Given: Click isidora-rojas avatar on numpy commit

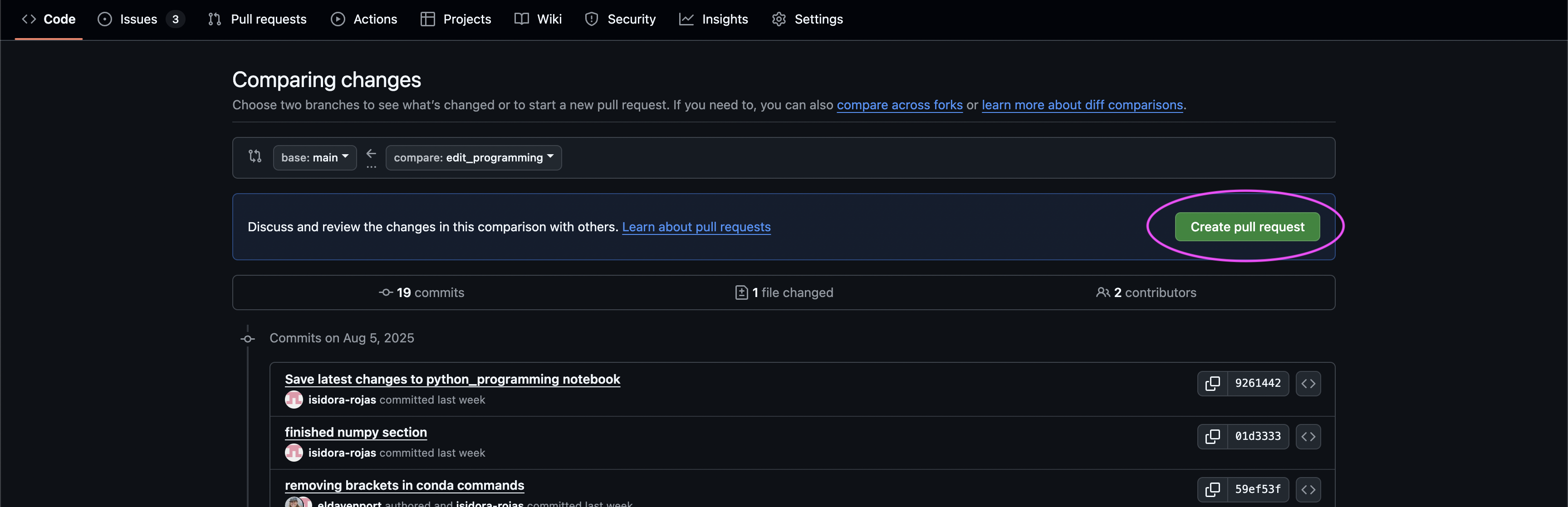Looking at the screenshot, I should (x=294, y=453).
